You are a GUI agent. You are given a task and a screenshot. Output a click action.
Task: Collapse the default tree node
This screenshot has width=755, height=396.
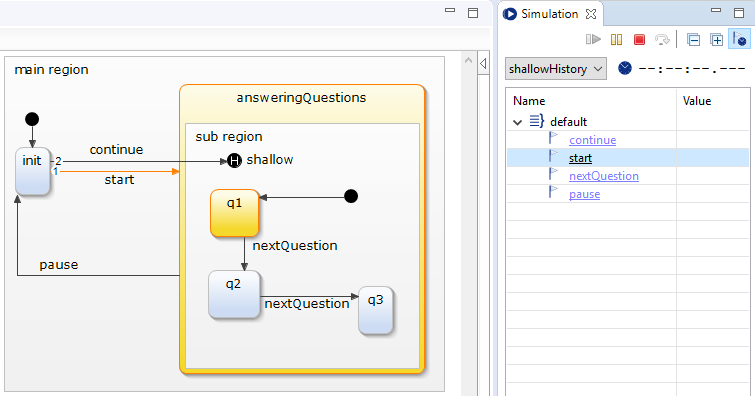[x=518, y=122]
